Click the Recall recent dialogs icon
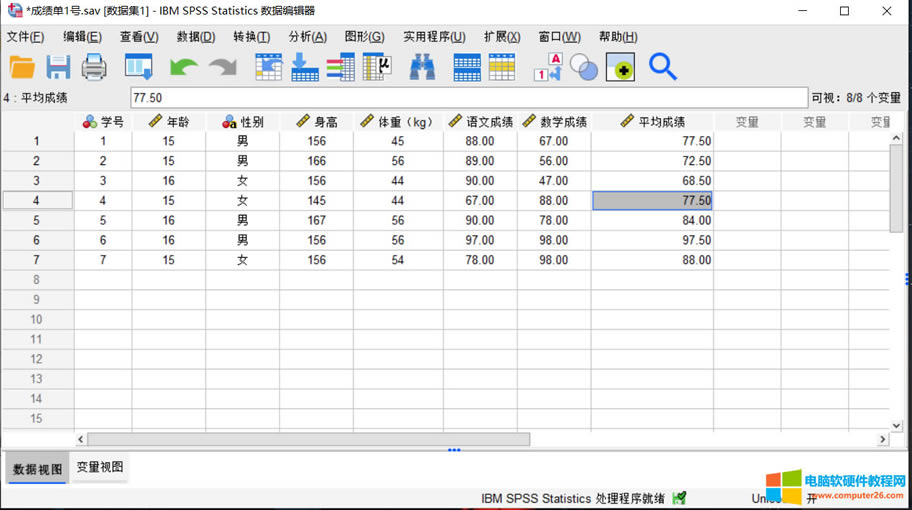912x510 pixels. pos(138,67)
